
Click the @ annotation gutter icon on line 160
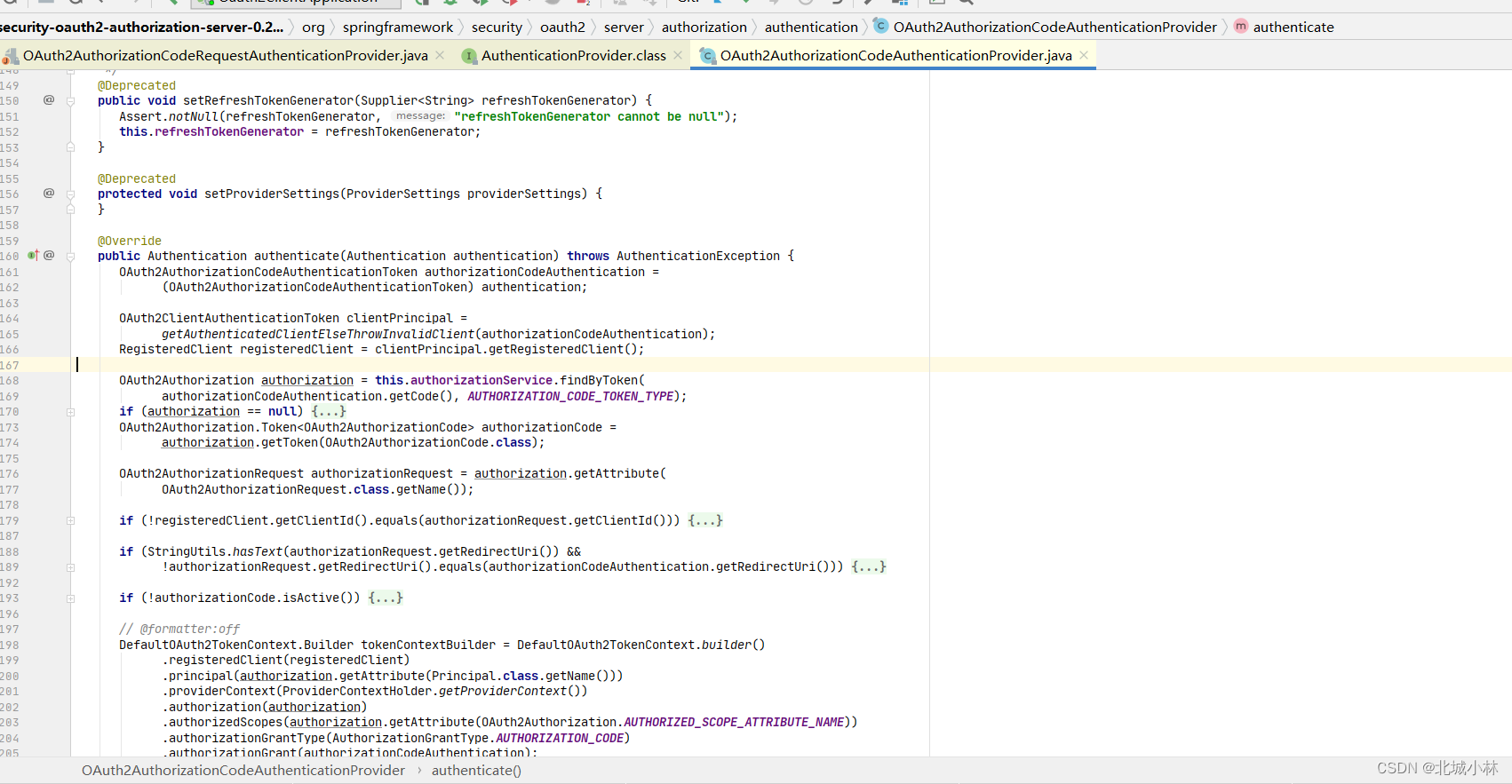pos(49,256)
